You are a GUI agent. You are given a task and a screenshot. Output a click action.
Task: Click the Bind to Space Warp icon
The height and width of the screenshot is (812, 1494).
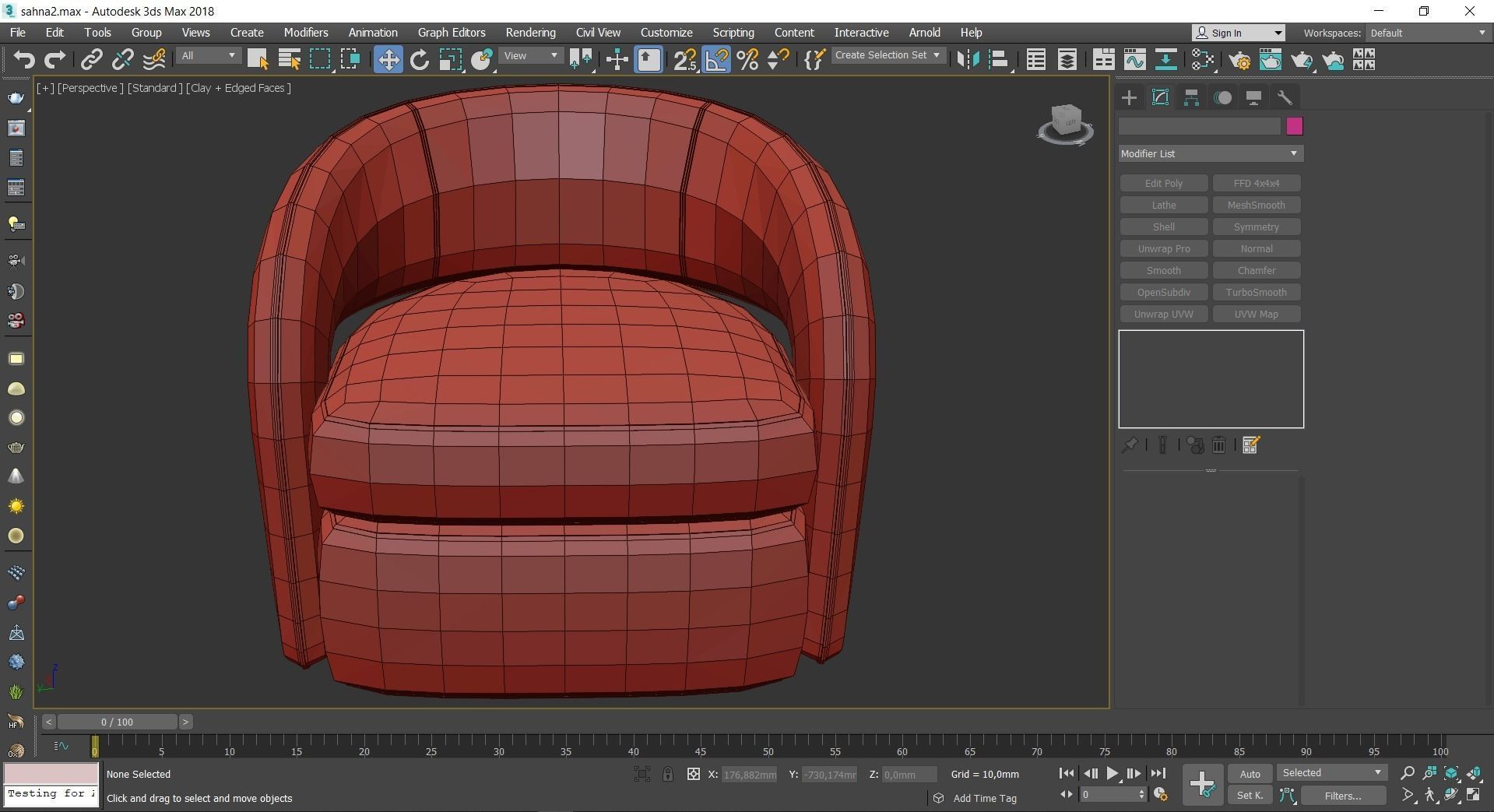[x=154, y=59]
